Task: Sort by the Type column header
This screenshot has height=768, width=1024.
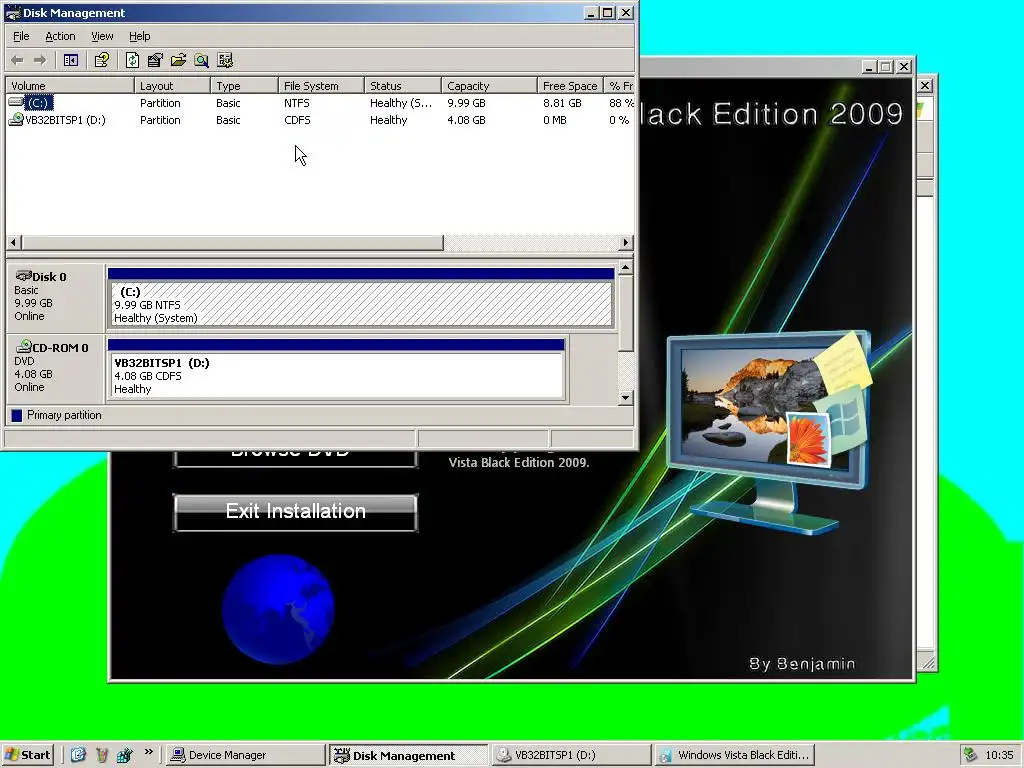Action: (244, 86)
